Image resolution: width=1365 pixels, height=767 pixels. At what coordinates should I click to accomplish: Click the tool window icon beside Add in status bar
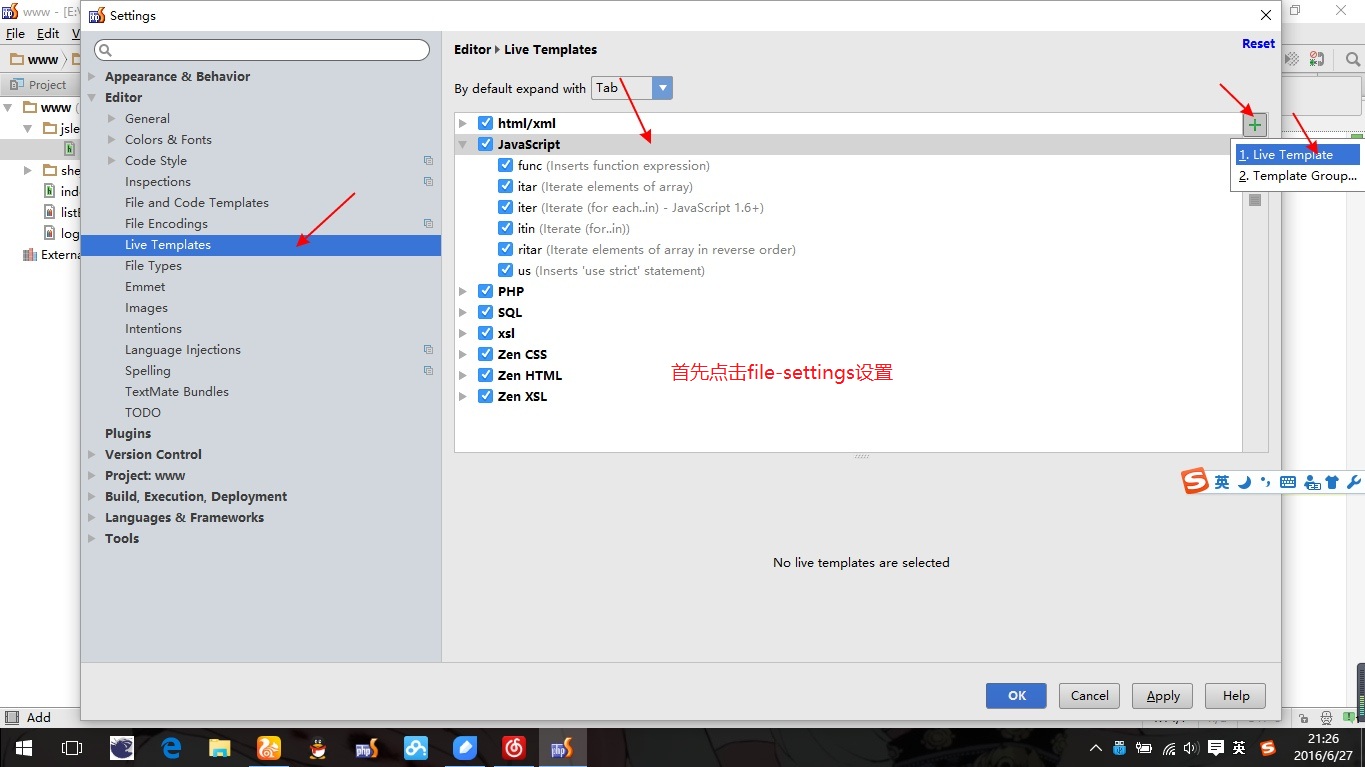coord(11,717)
